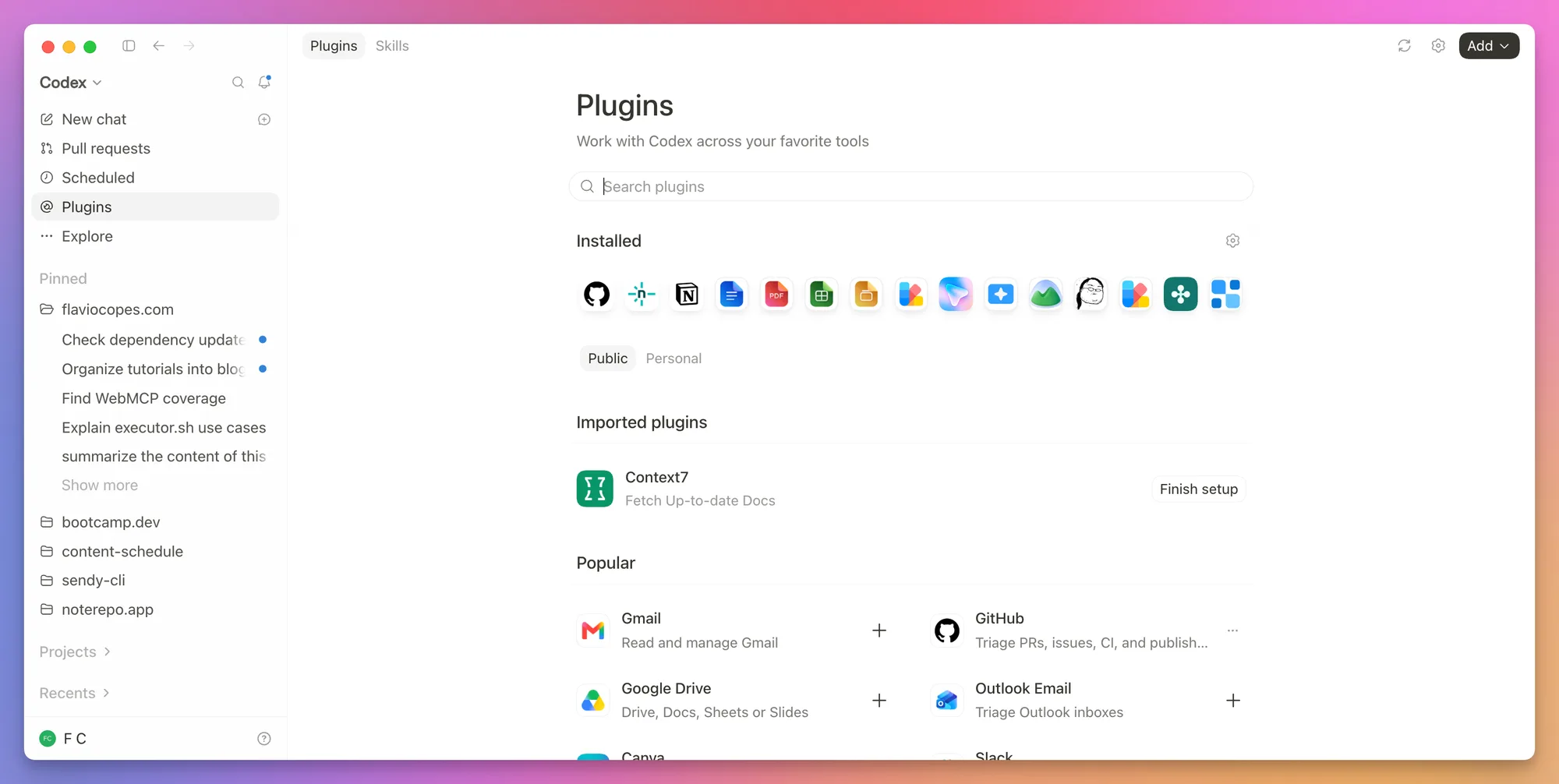Add the Google Drive plugin
Image resolution: width=1559 pixels, height=784 pixels.
(879, 701)
